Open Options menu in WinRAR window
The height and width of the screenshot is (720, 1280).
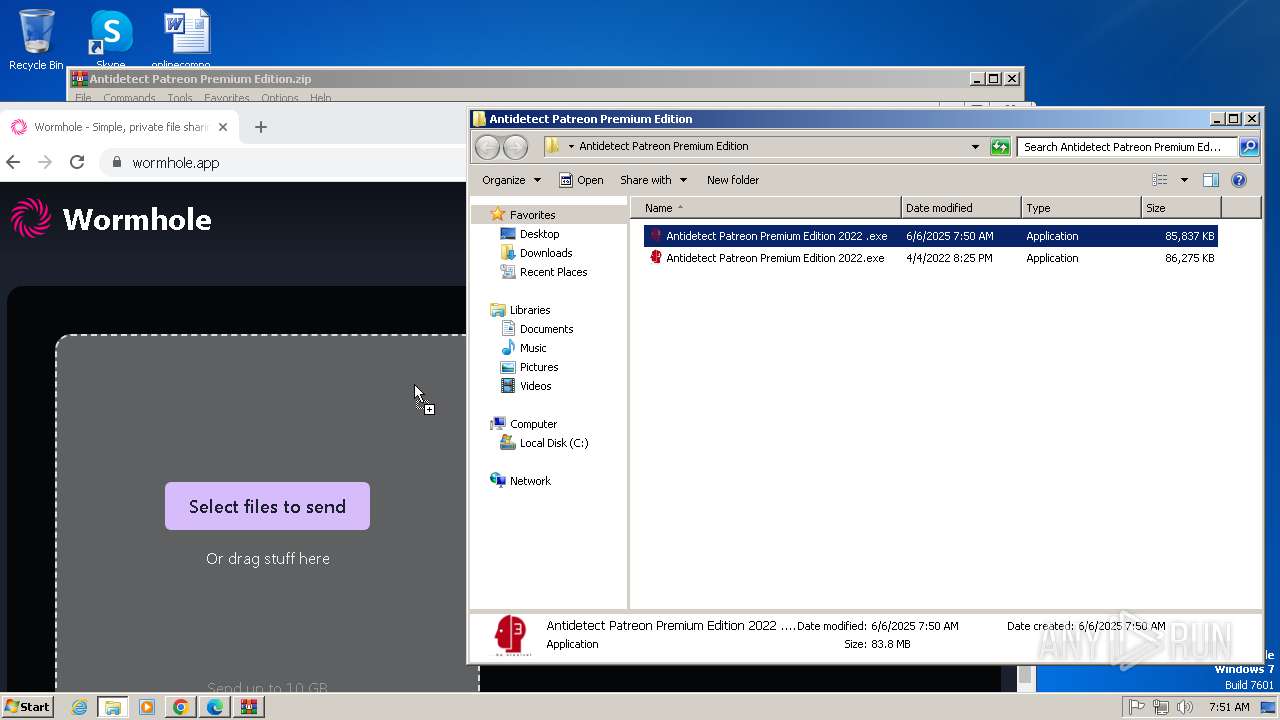(x=280, y=98)
